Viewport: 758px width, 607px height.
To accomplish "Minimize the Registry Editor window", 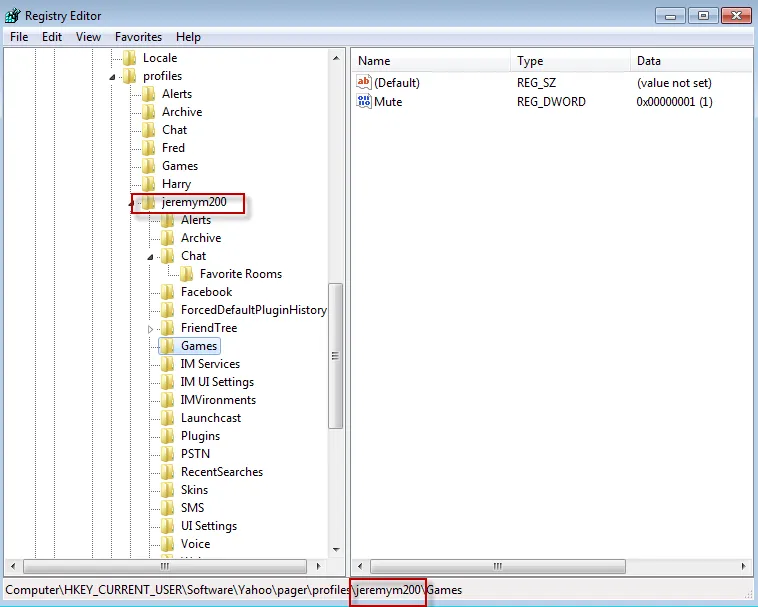I will [x=670, y=15].
